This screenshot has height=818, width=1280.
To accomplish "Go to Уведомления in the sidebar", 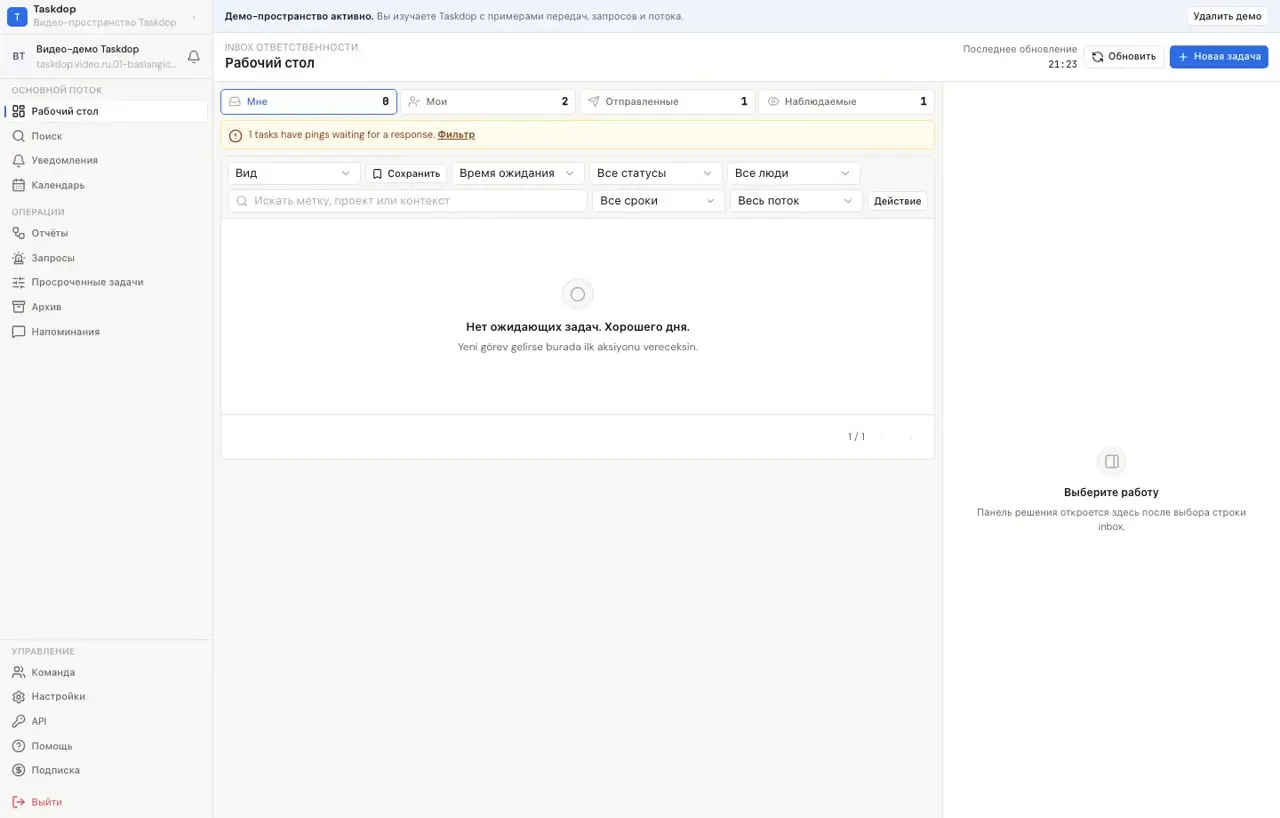I will pos(106,160).
